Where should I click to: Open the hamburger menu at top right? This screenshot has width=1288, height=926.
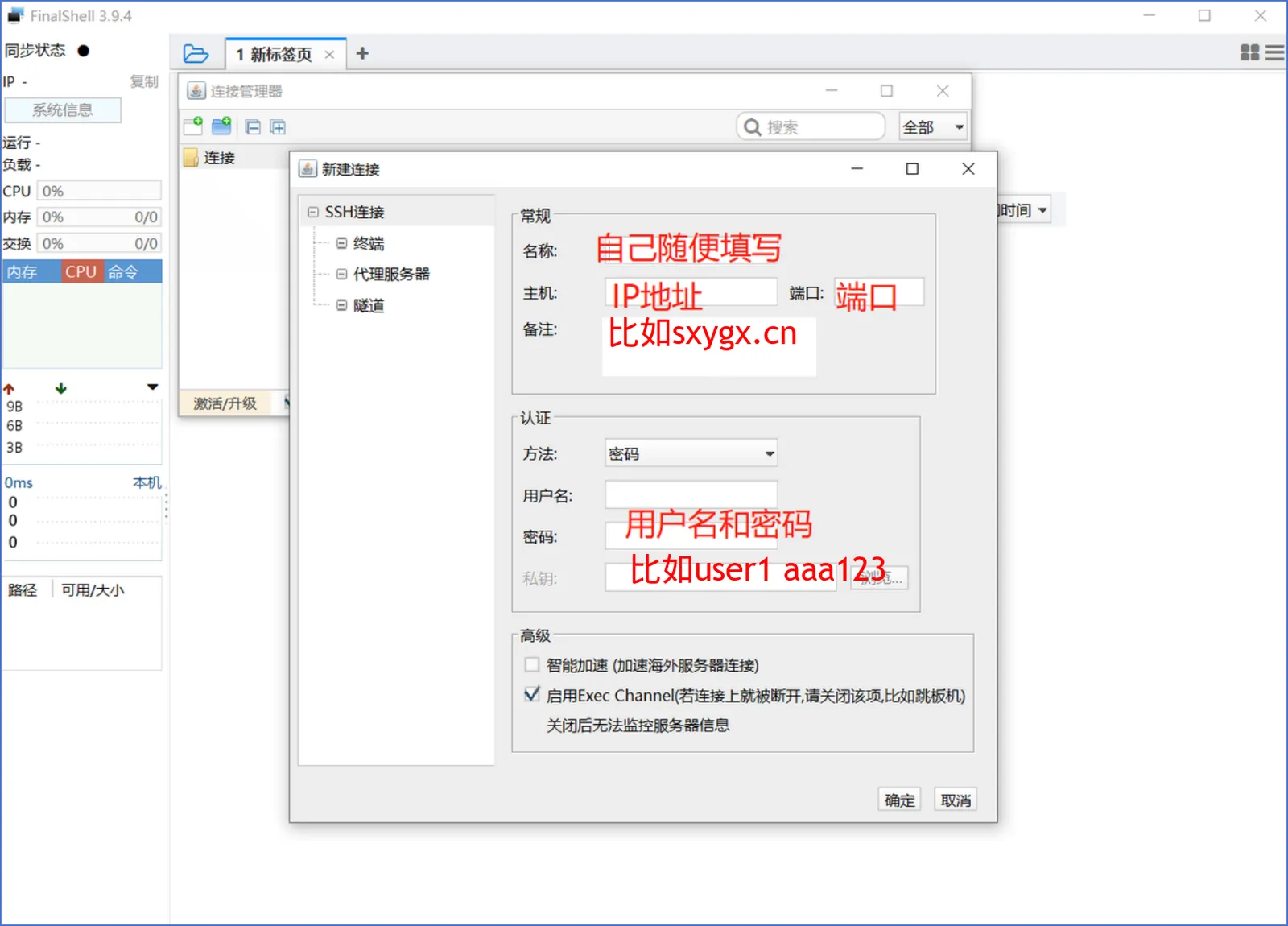tap(1274, 53)
